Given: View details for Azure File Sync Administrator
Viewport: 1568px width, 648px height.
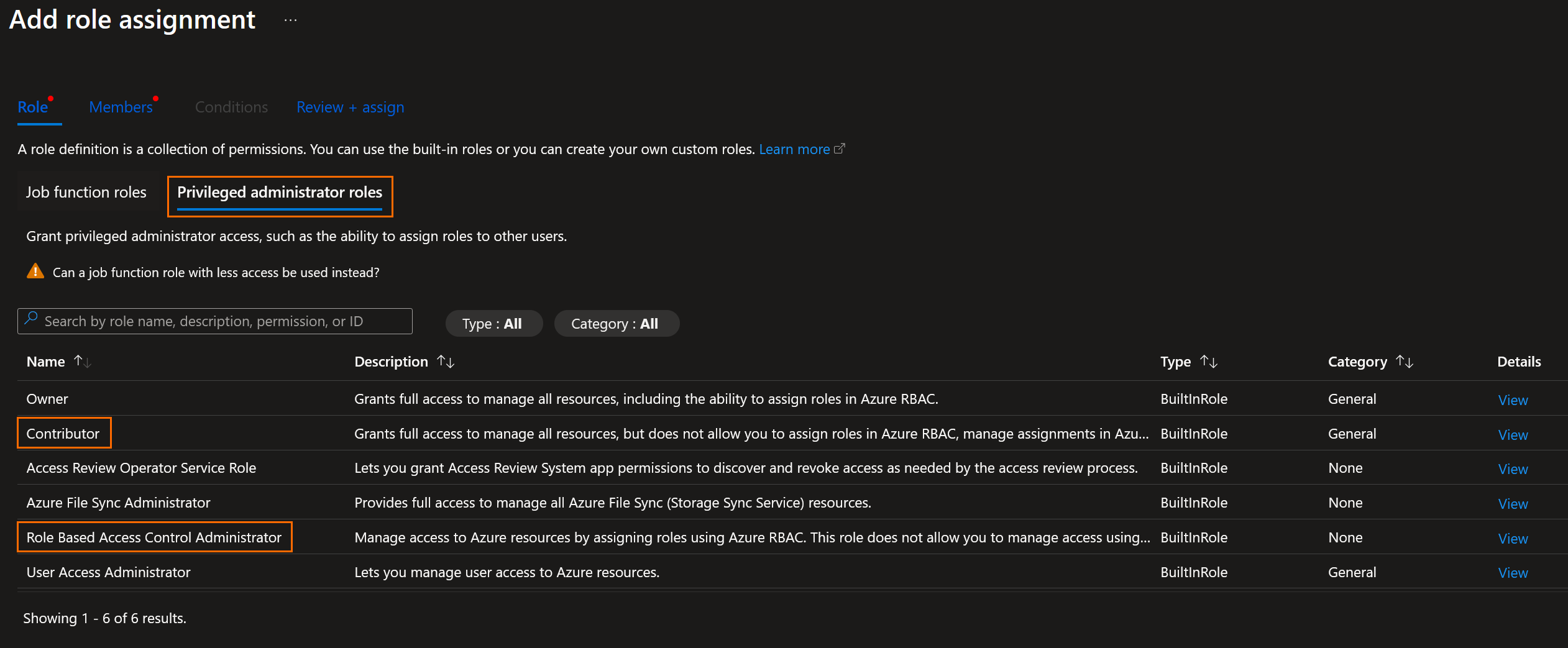Looking at the screenshot, I should (1513, 504).
